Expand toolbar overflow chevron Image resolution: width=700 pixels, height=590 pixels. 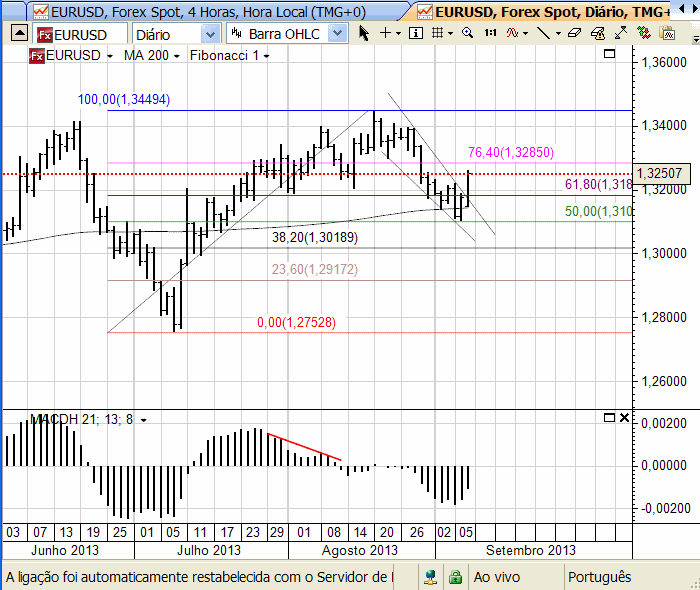[x=695, y=39]
